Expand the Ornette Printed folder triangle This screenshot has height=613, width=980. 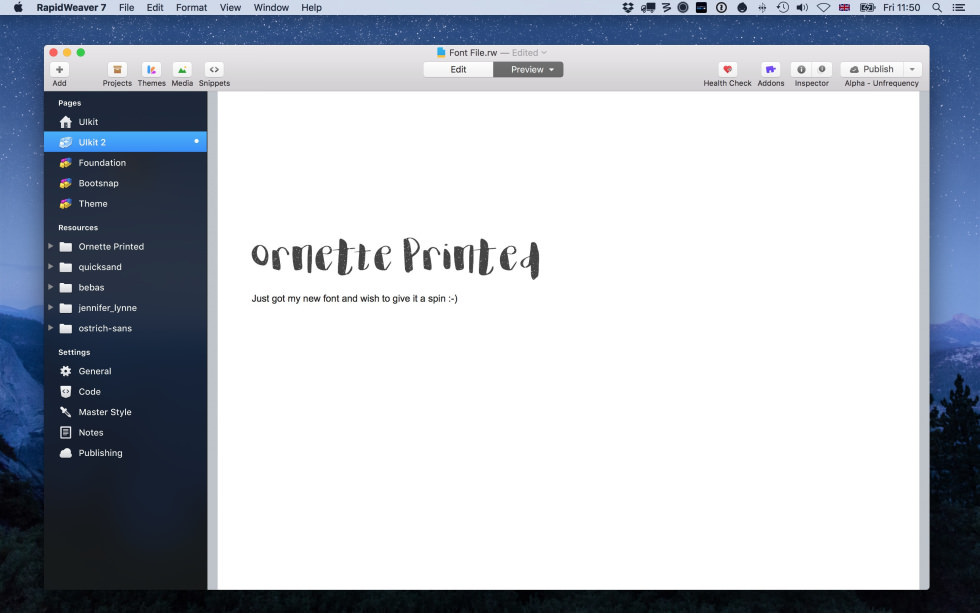tap(51, 246)
